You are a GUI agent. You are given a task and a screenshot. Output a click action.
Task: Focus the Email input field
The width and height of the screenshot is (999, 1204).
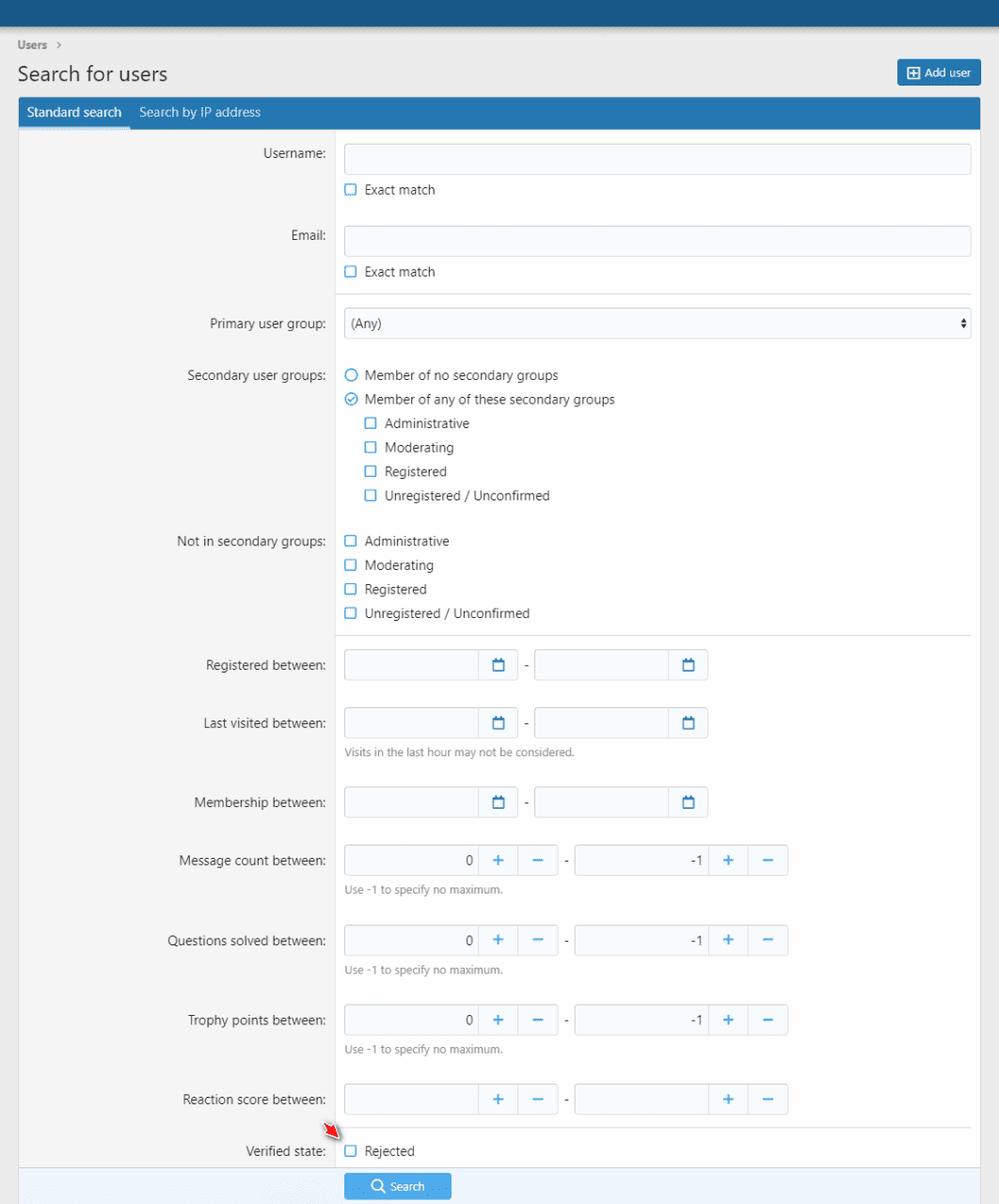657,242
